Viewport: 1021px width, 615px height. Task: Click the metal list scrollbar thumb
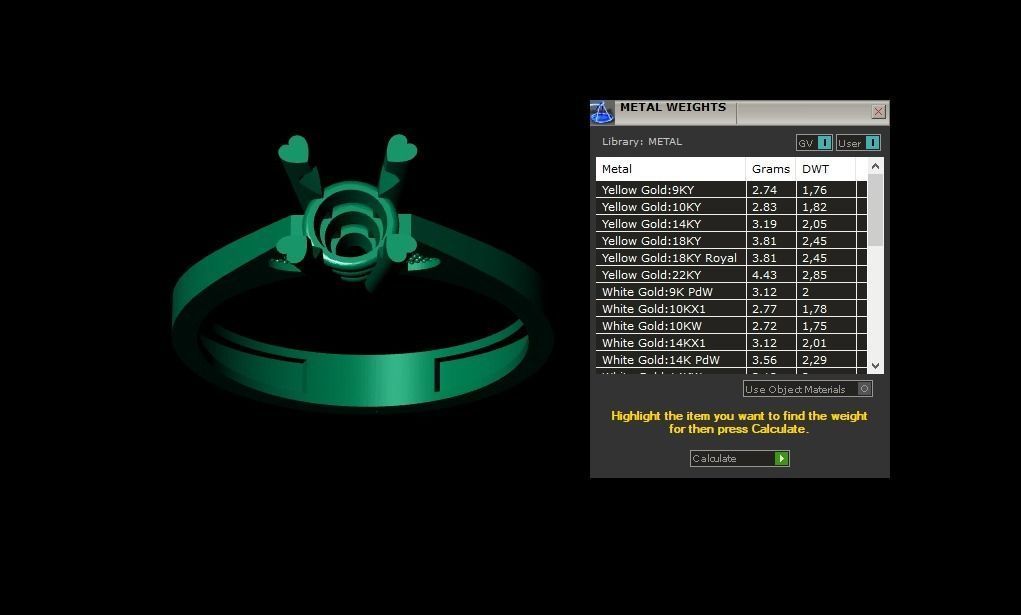pyautogui.click(x=875, y=210)
